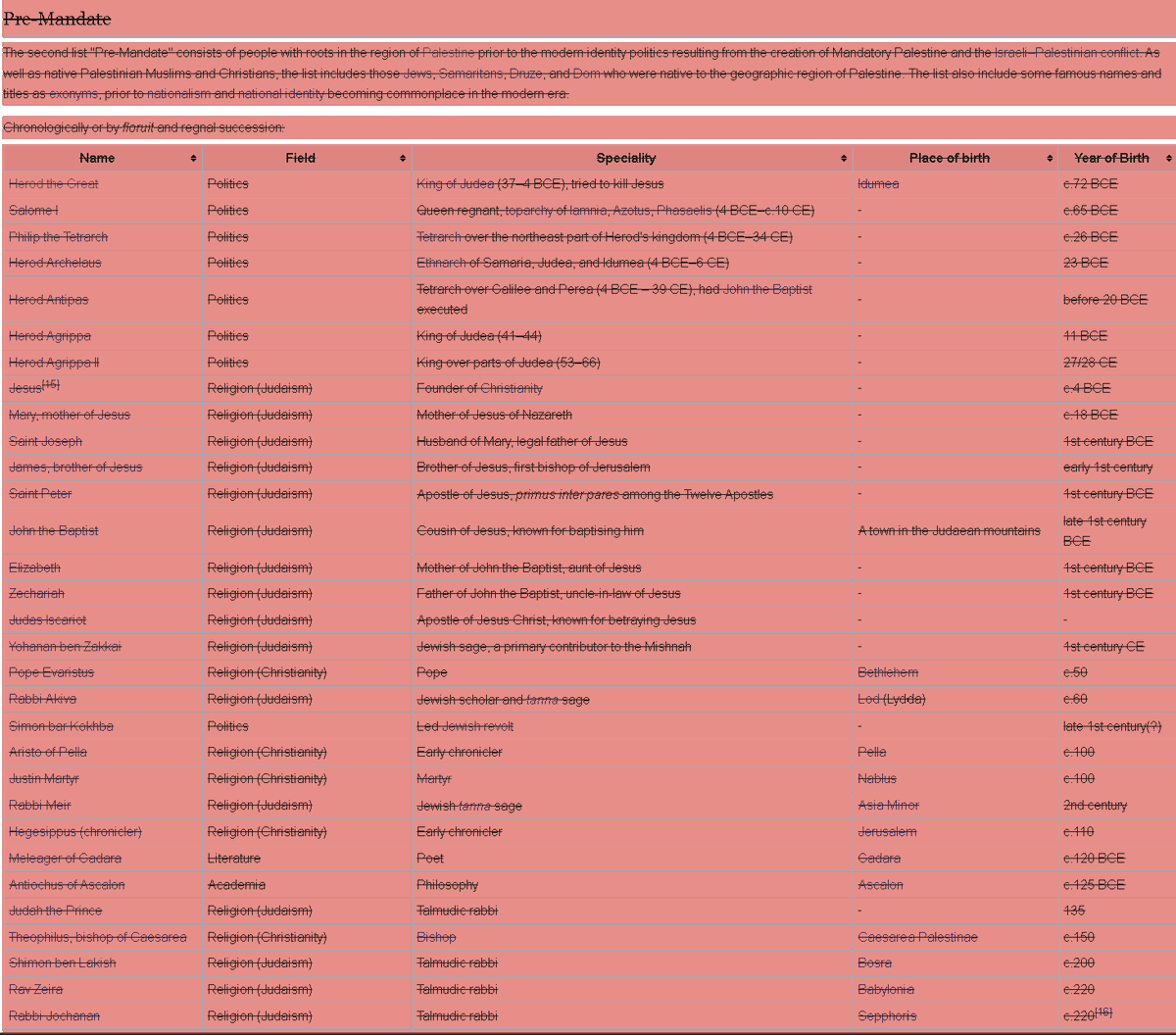
Task: Sort table by Speciality column arrow
Action: [844, 158]
